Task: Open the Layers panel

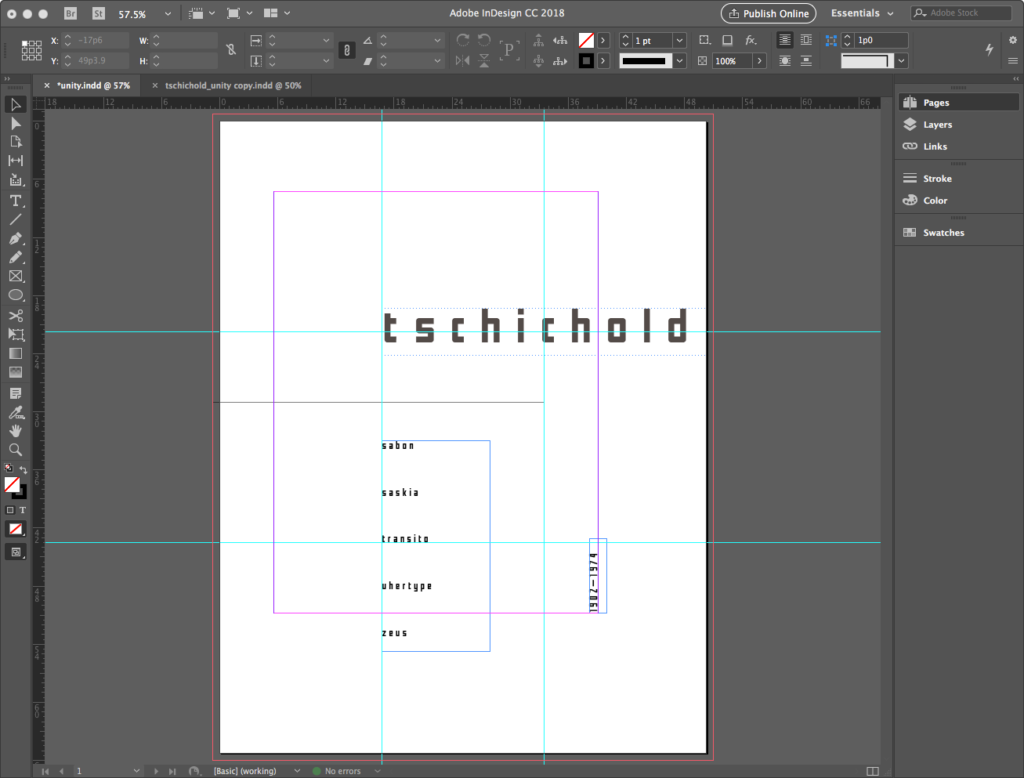Action: point(937,125)
